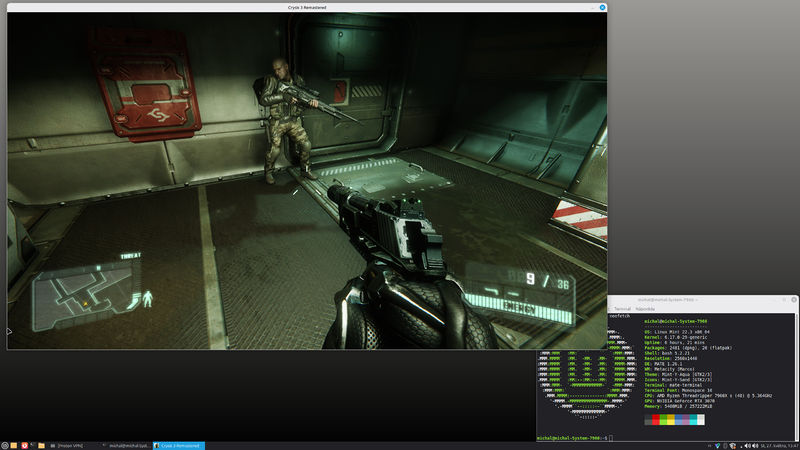
Task: Open the Terminal menu in terminal window
Action: click(622, 309)
